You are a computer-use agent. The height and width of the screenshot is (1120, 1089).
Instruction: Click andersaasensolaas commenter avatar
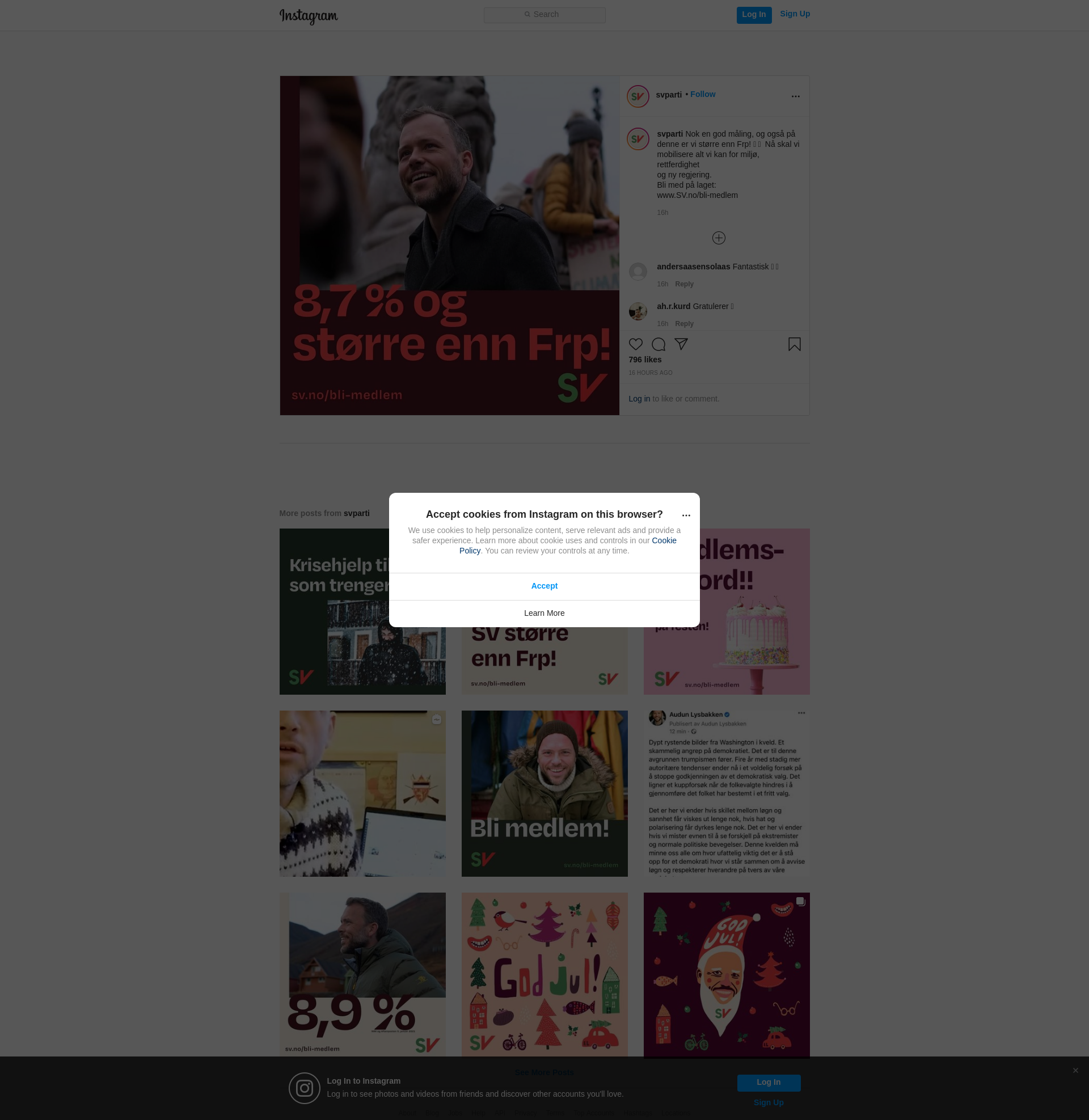click(638, 271)
